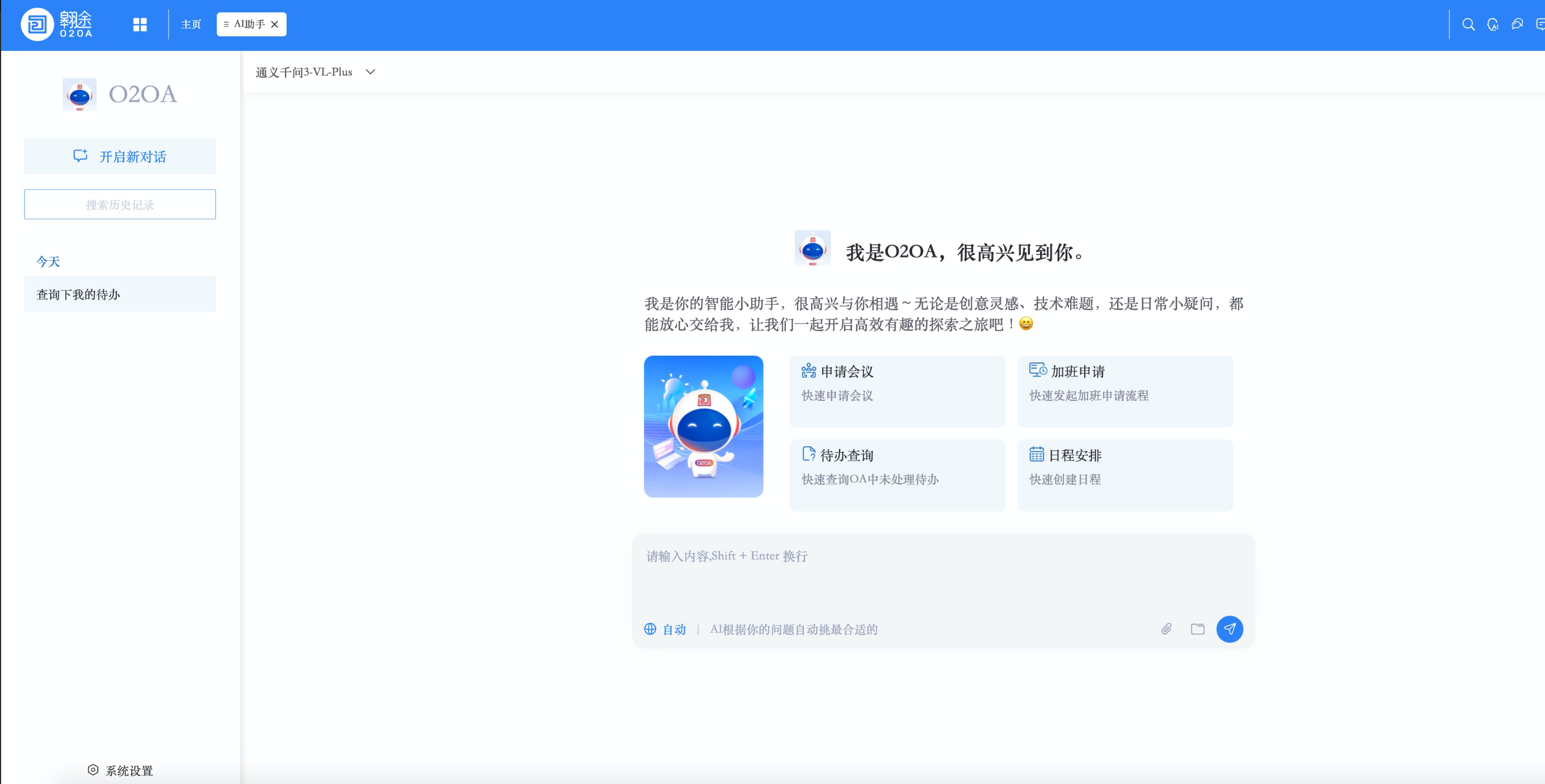Choose the 待办查询 quick action card
This screenshot has height=784, width=1545.
point(897,475)
